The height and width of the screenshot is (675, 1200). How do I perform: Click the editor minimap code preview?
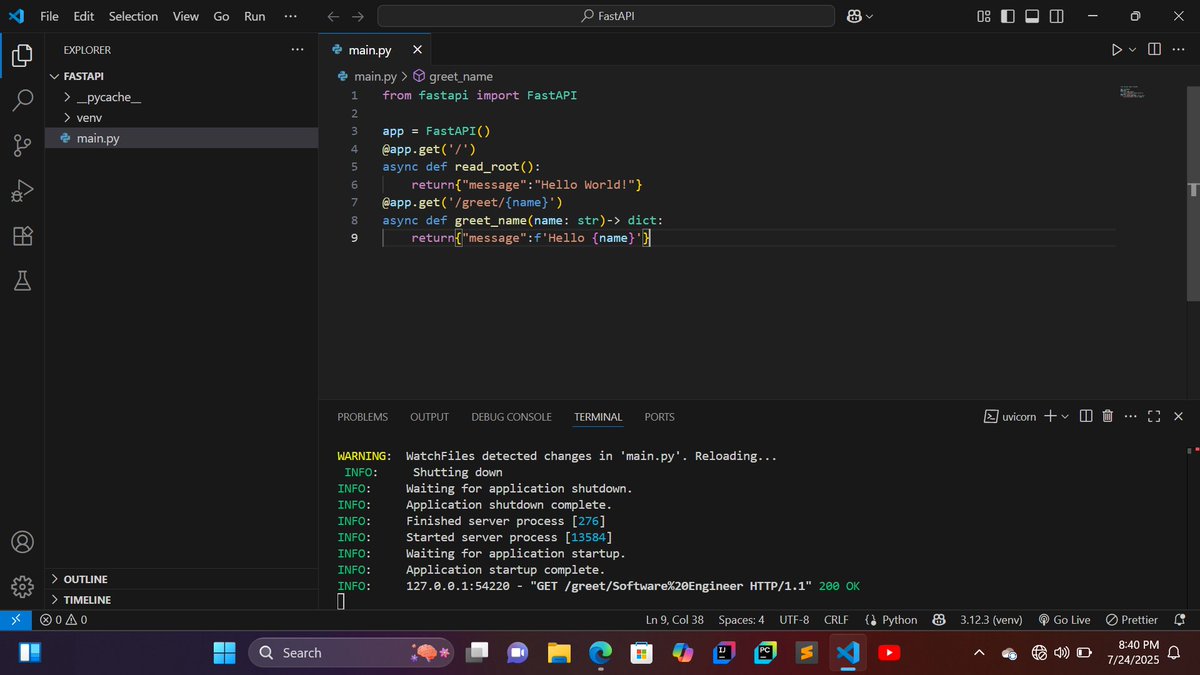[1131, 91]
